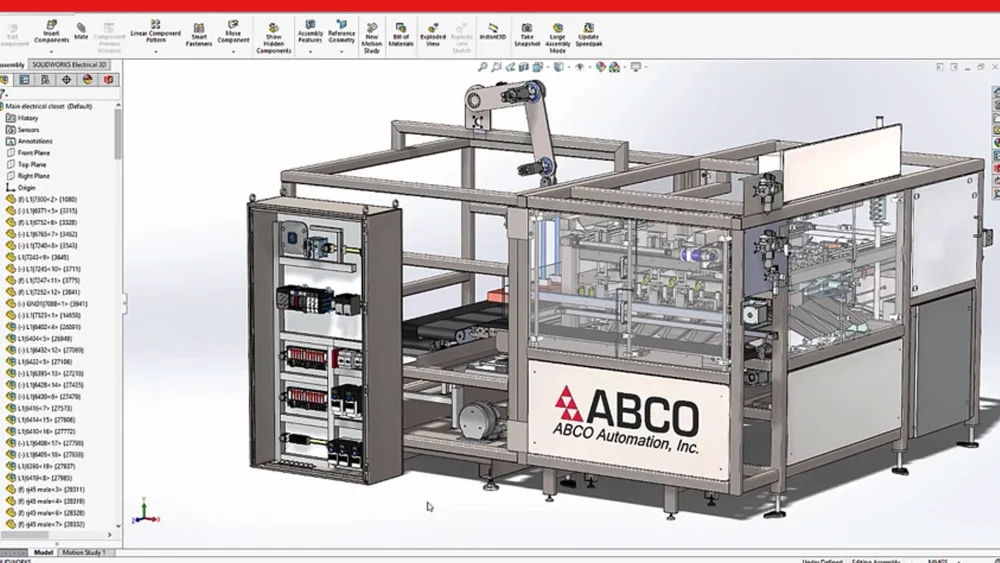Select component L1|7300<2> (1080)
The height and width of the screenshot is (563, 1000).
click(42, 199)
